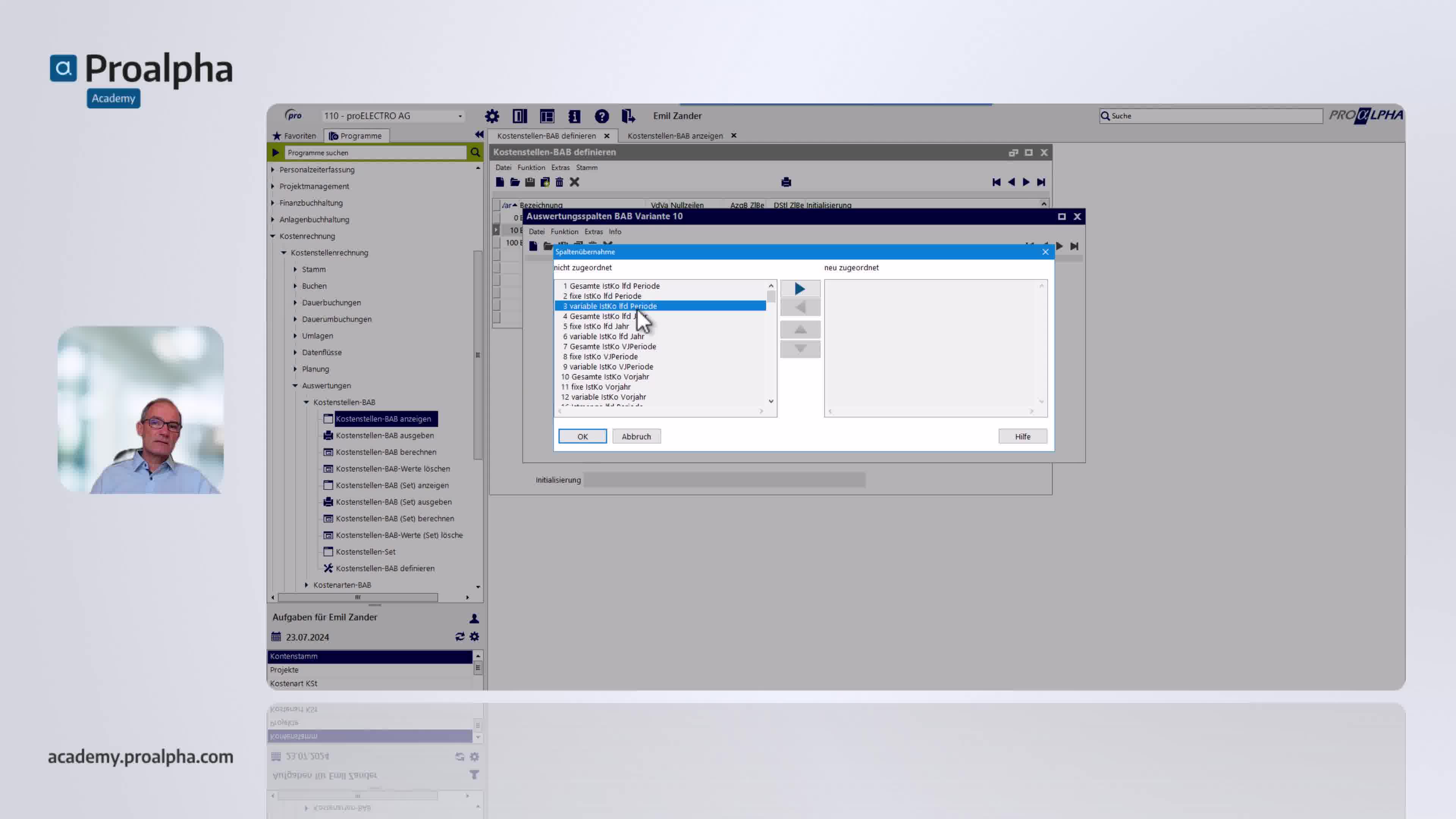
Task: Open the settings gear in top toolbar
Action: click(x=492, y=116)
